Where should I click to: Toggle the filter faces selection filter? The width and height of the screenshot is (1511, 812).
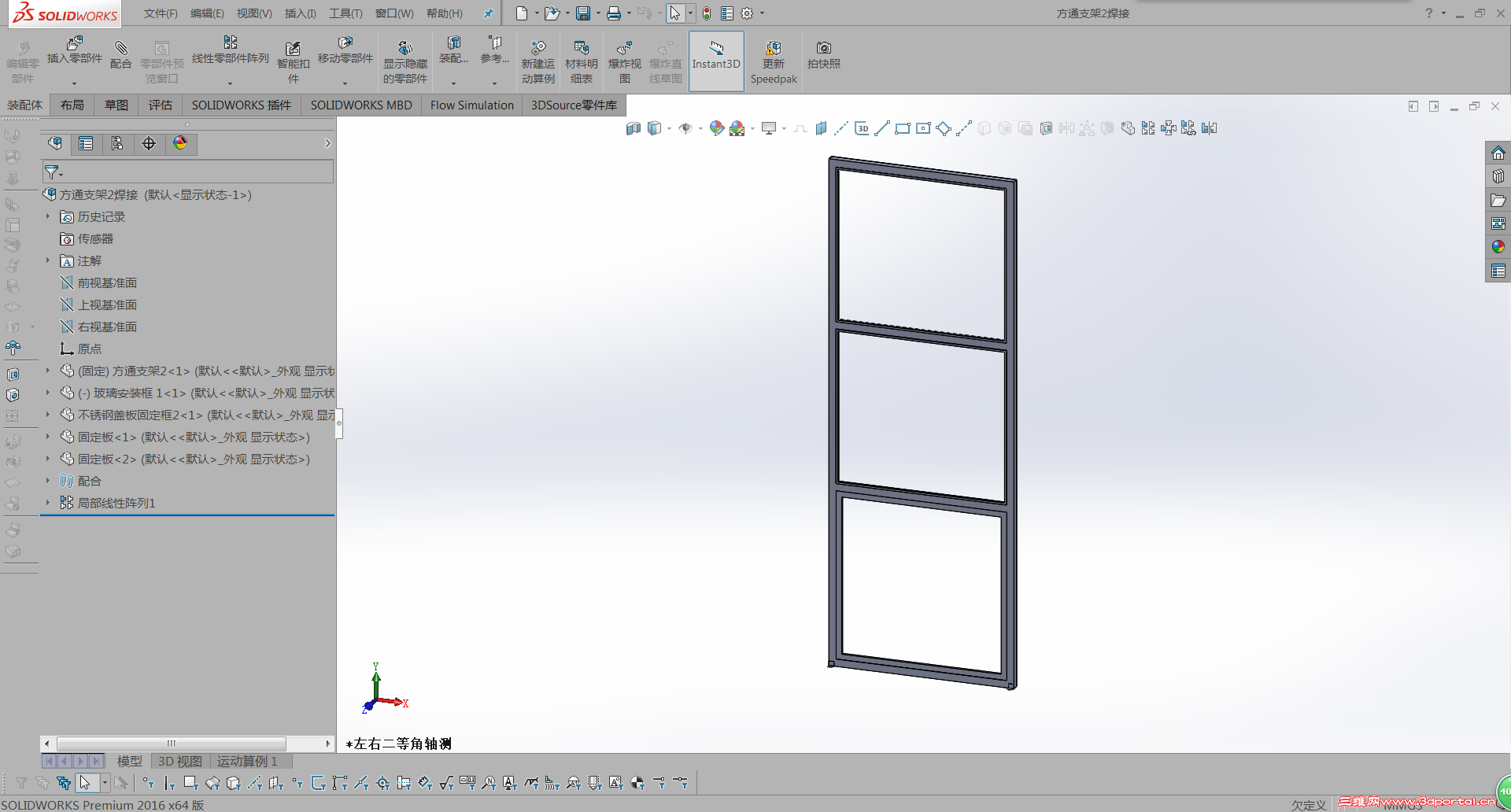[191, 783]
